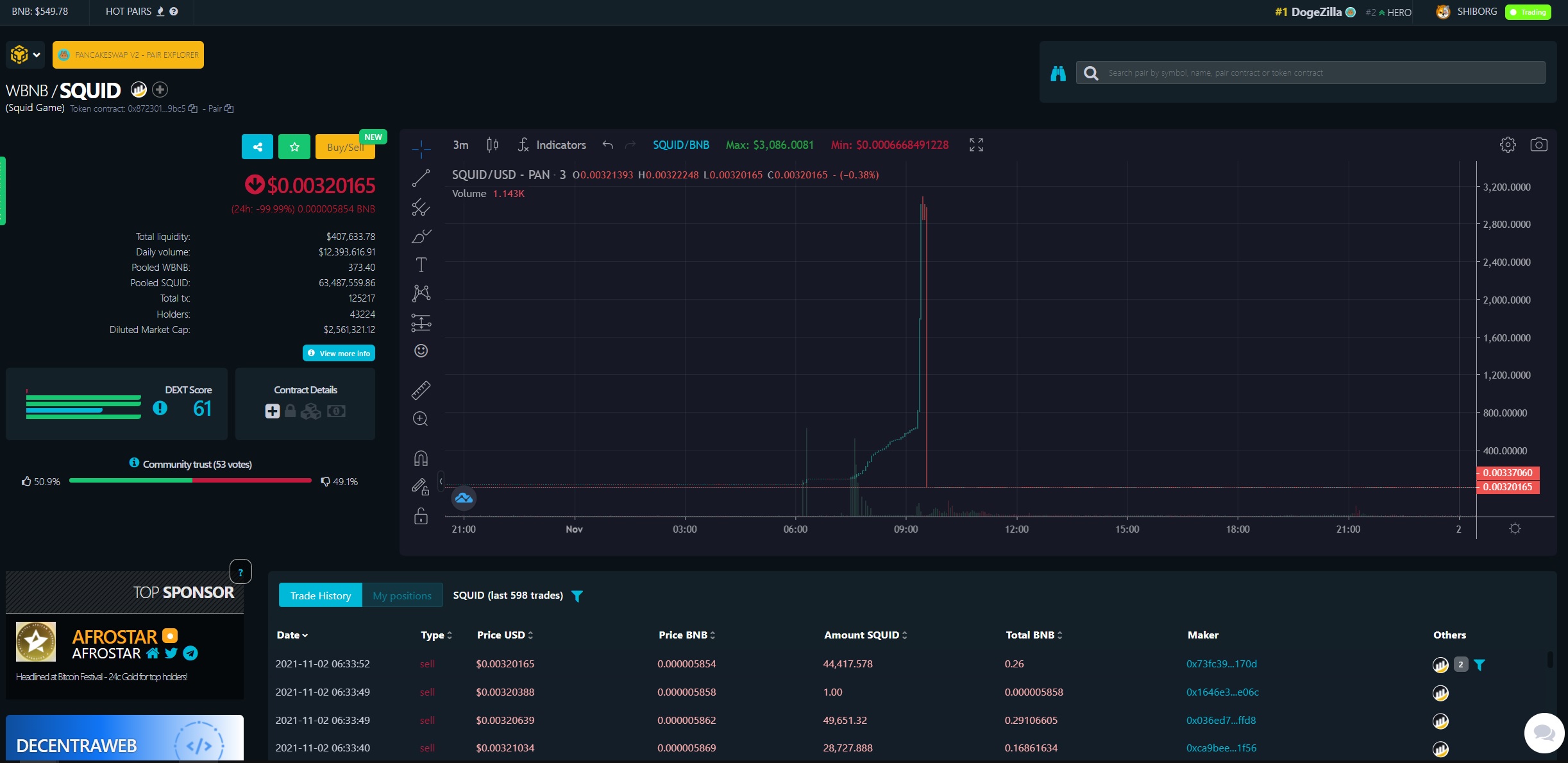This screenshot has width=1568, height=763.
Task: Redo the chart action
Action: [x=630, y=145]
